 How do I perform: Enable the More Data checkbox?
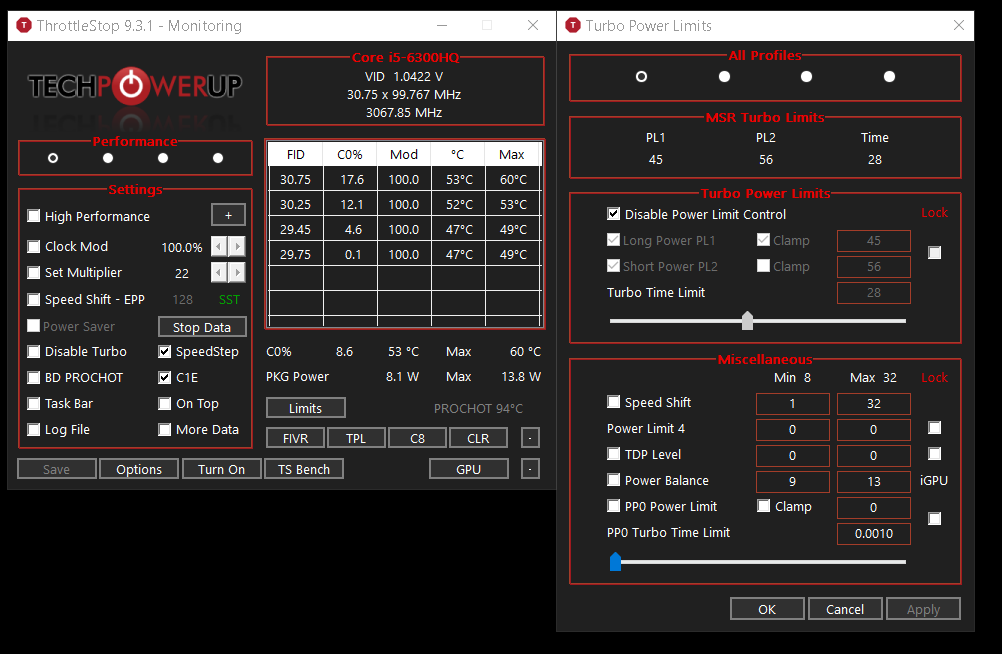[x=165, y=429]
